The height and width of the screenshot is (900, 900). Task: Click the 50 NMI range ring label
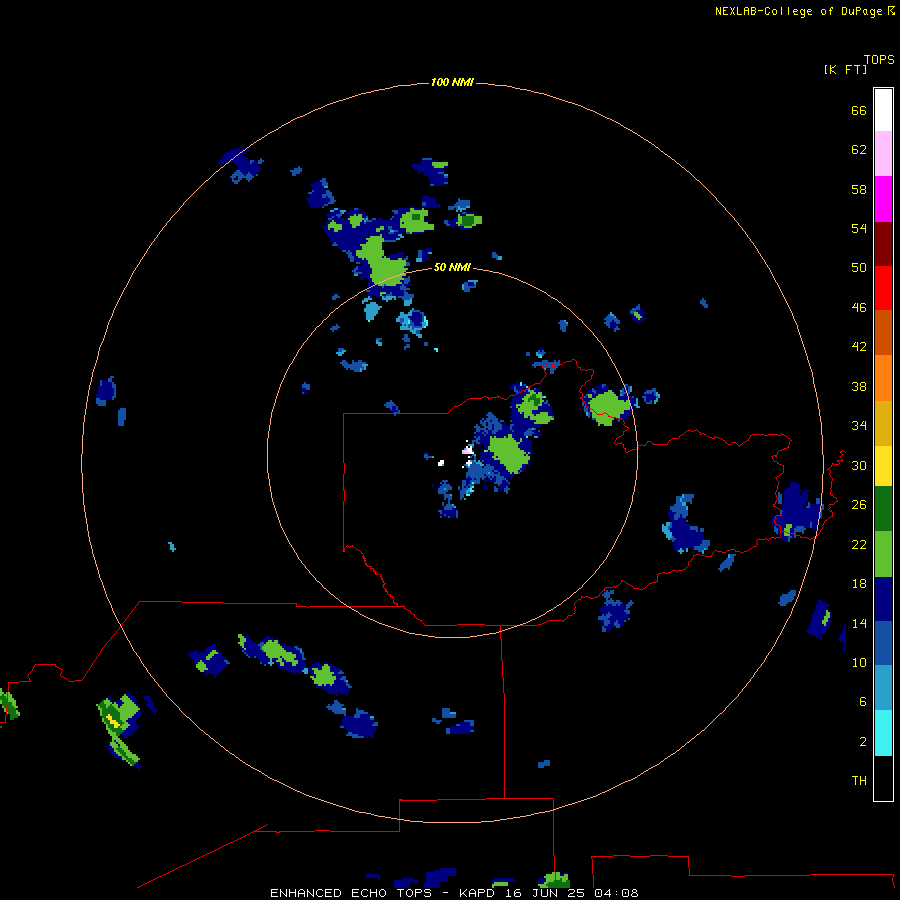452,267
